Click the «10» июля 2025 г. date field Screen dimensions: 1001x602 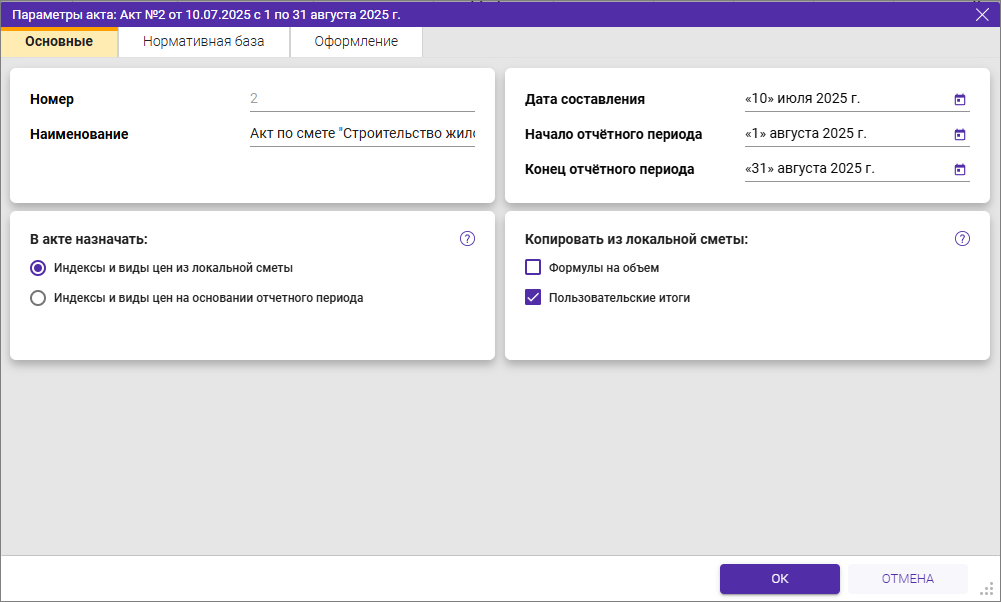tap(840, 99)
